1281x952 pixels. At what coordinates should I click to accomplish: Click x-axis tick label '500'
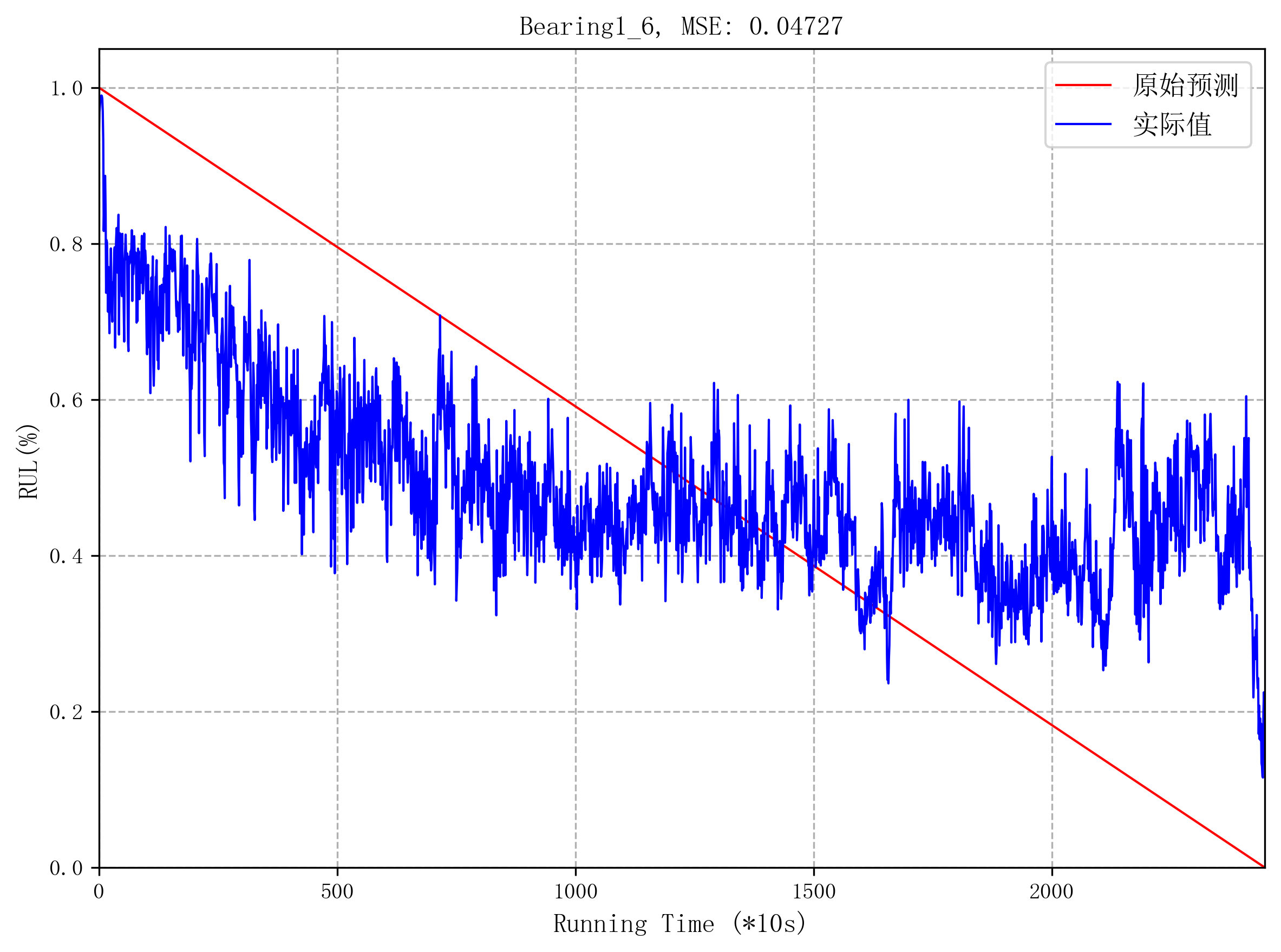(337, 892)
